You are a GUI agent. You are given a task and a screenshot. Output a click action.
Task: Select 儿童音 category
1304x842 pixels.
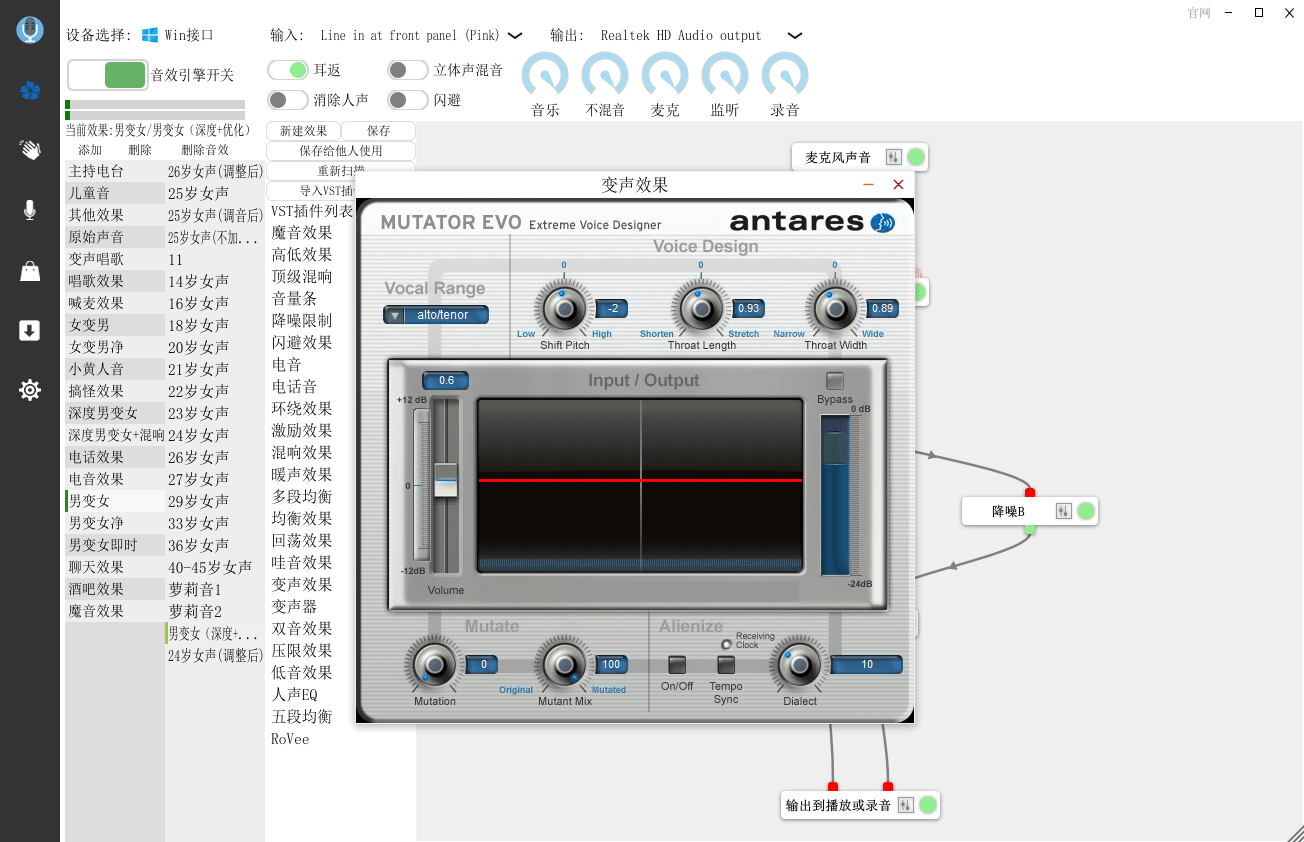115,193
